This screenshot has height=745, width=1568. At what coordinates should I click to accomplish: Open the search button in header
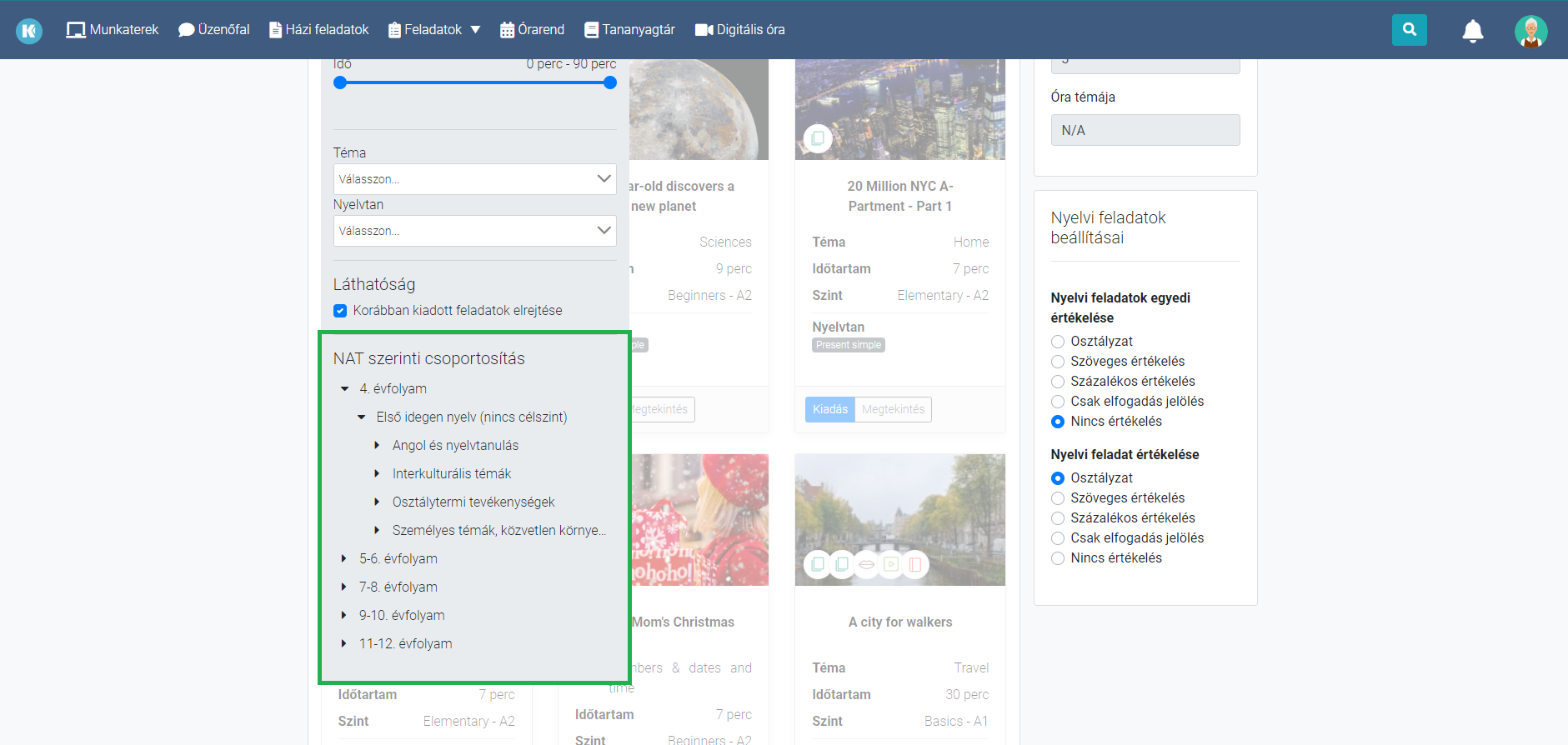click(x=1409, y=29)
